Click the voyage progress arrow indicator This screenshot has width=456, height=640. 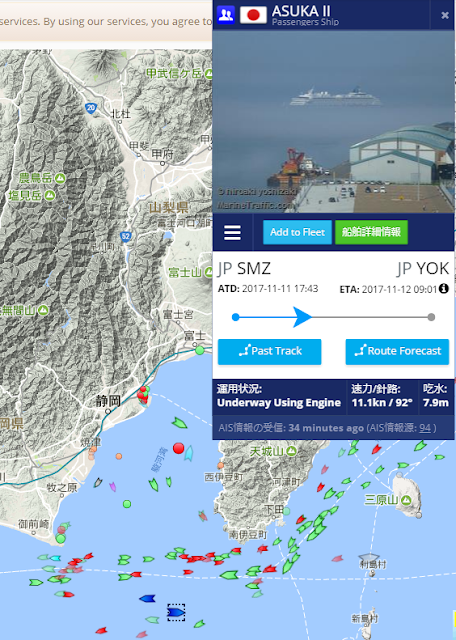point(303,317)
